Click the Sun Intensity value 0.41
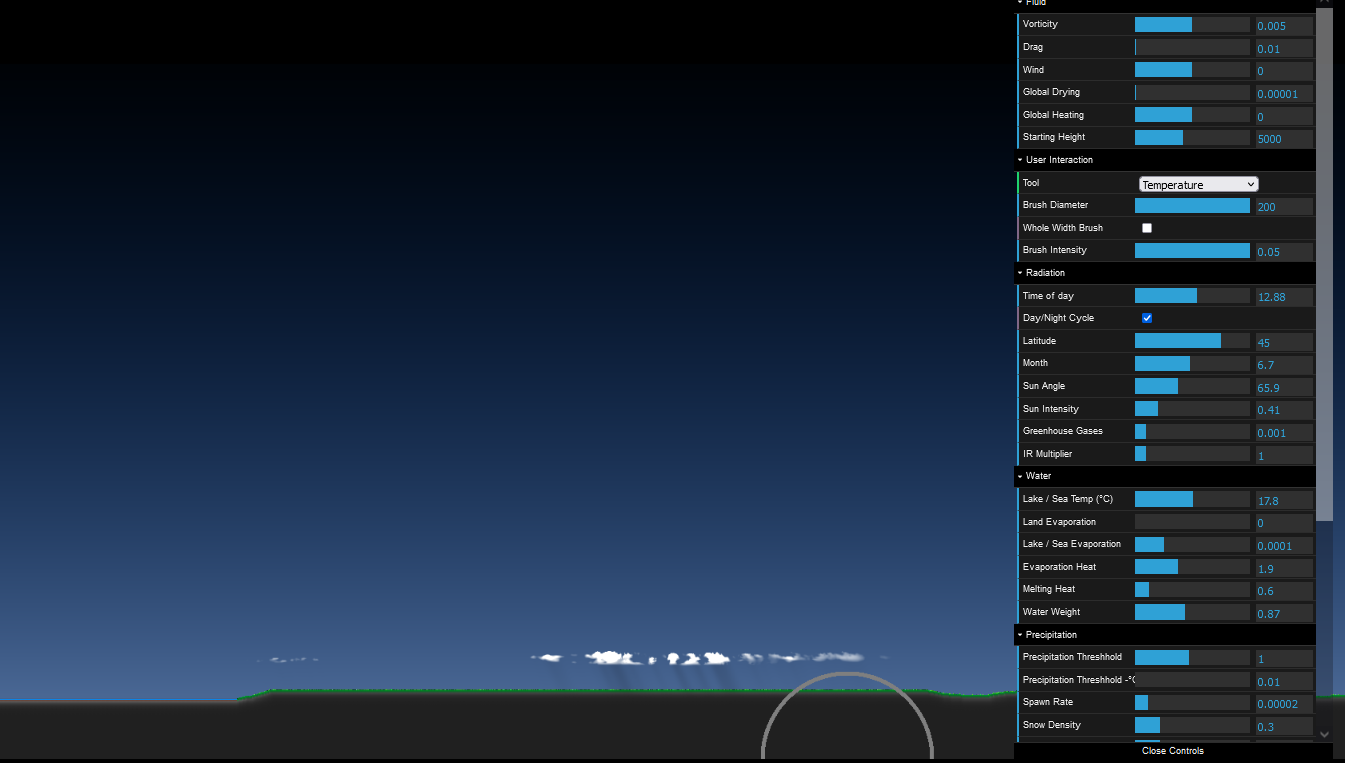Screen dimensions: 1345x763 [x=1284, y=410]
